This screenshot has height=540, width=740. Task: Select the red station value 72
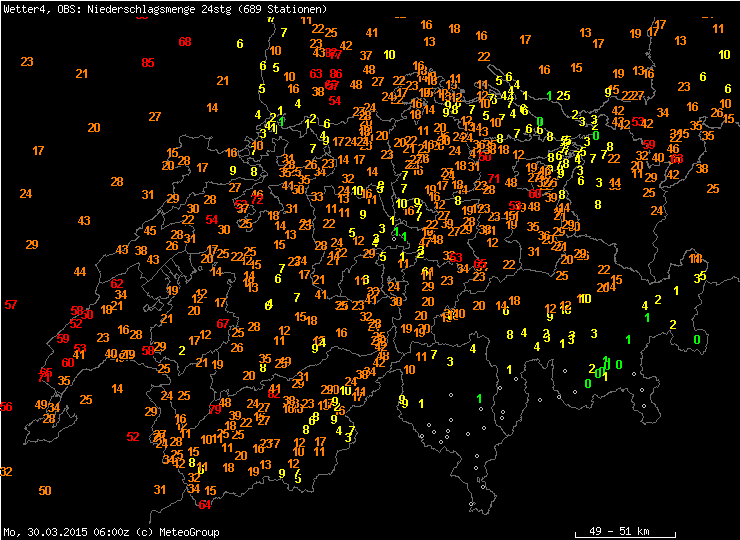click(x=257, y=200)
